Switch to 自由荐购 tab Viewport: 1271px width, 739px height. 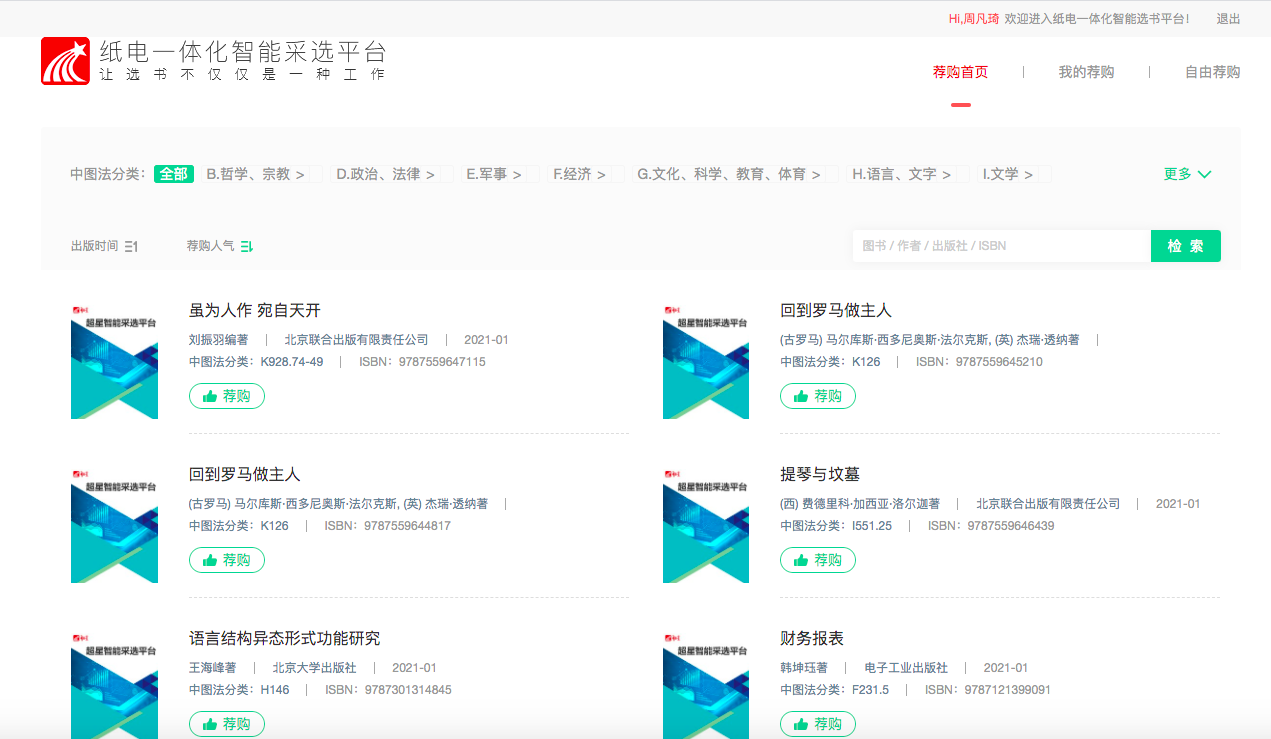(x=1212, y=72)
